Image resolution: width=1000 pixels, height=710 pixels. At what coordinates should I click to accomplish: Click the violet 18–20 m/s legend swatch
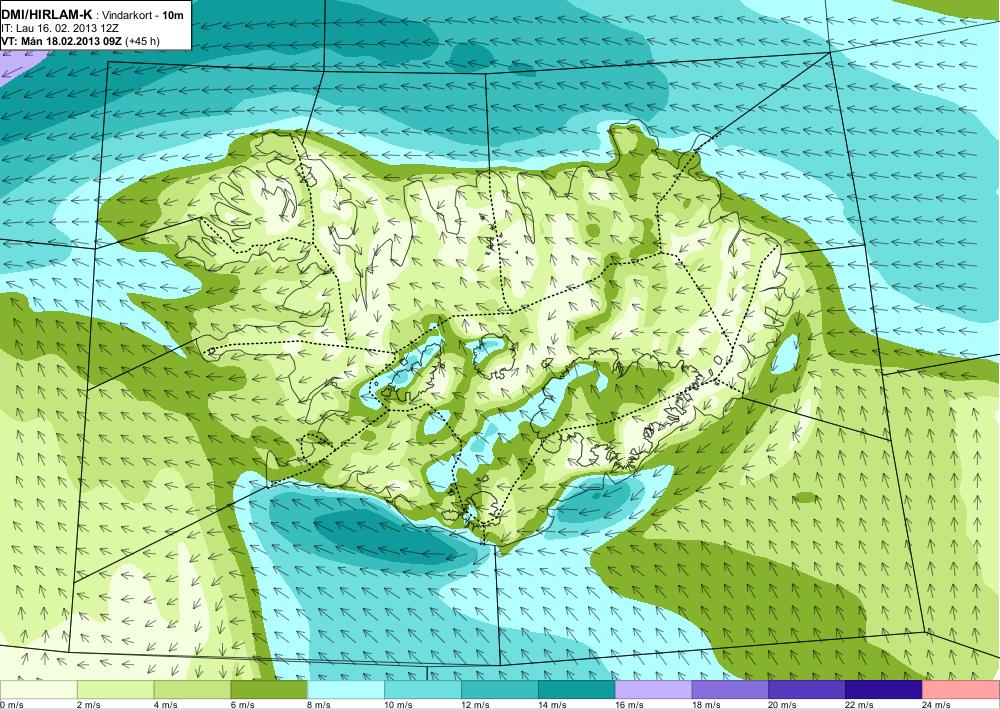[730, 690]
